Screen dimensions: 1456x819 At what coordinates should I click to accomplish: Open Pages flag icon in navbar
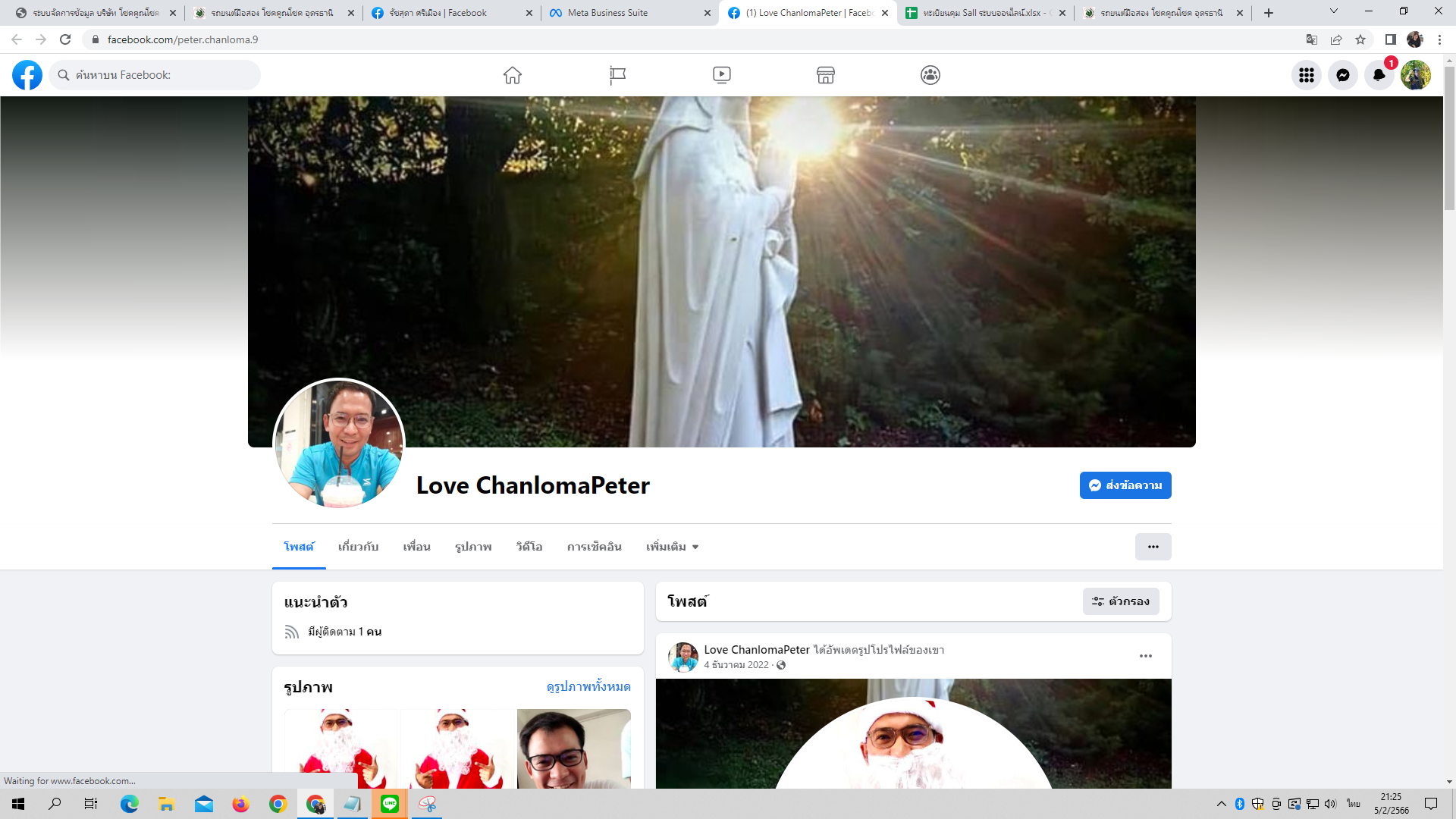point(617,75)
